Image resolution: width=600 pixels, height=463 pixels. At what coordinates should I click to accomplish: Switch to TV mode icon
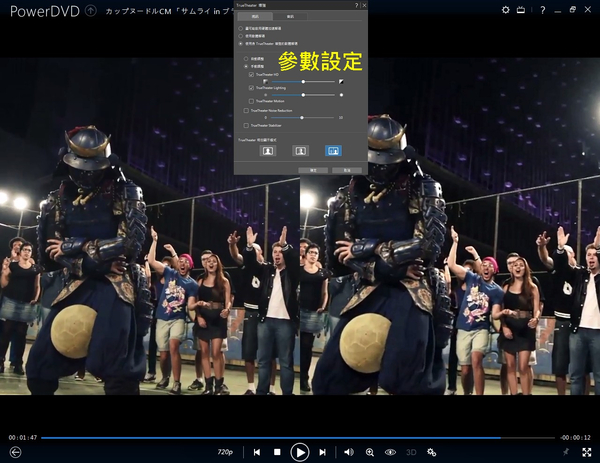[x=520, y=10]
